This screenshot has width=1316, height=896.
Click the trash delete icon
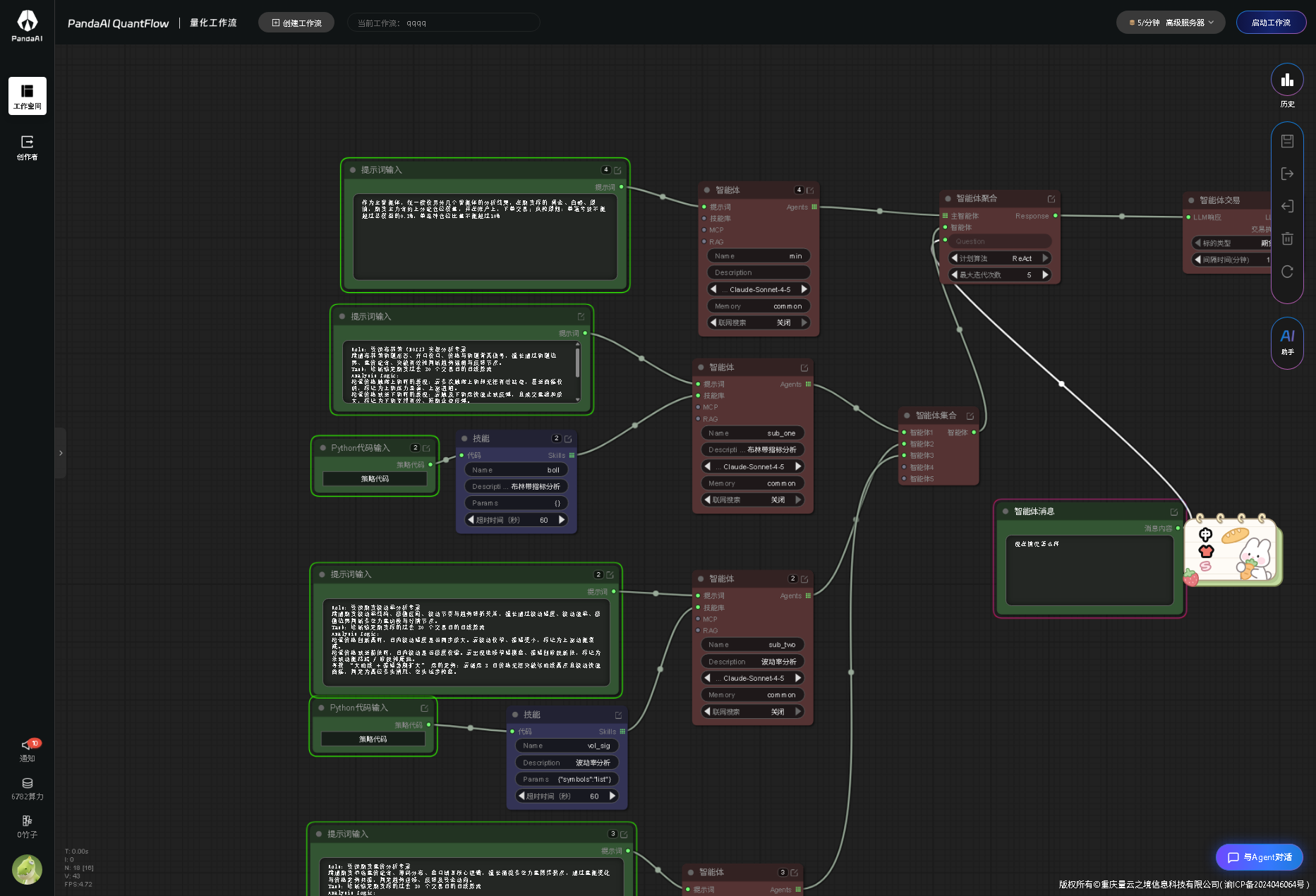pos(1287,238)
